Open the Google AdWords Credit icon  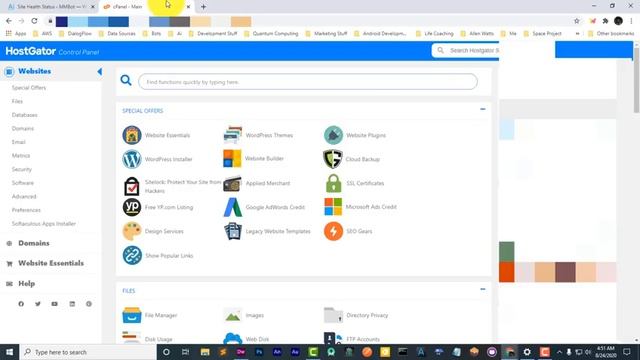tap(233, 207)
